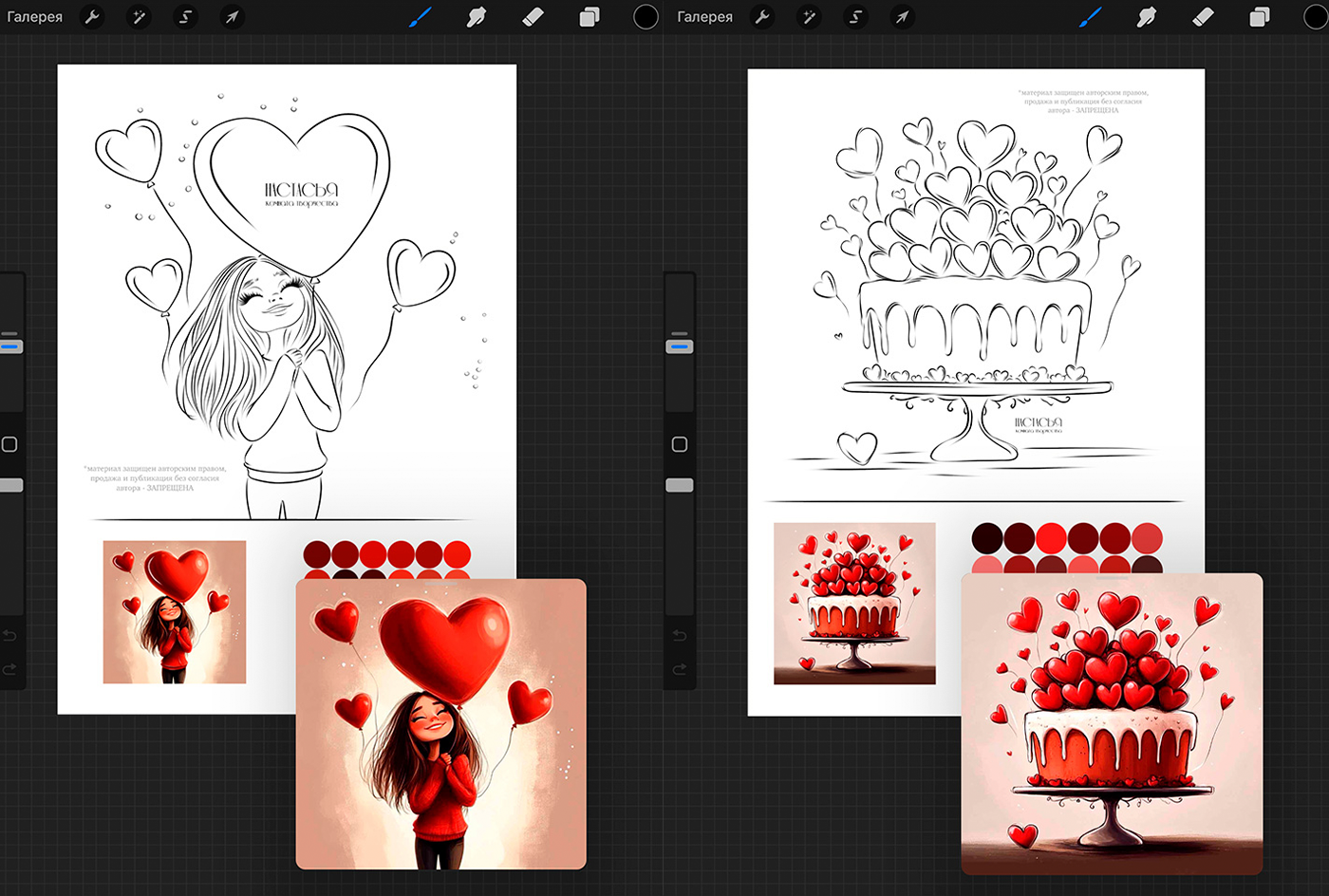The image size is (1329, 896).
Task: Pick the Eraser tool in left window
Action: (x=533, y=17)
